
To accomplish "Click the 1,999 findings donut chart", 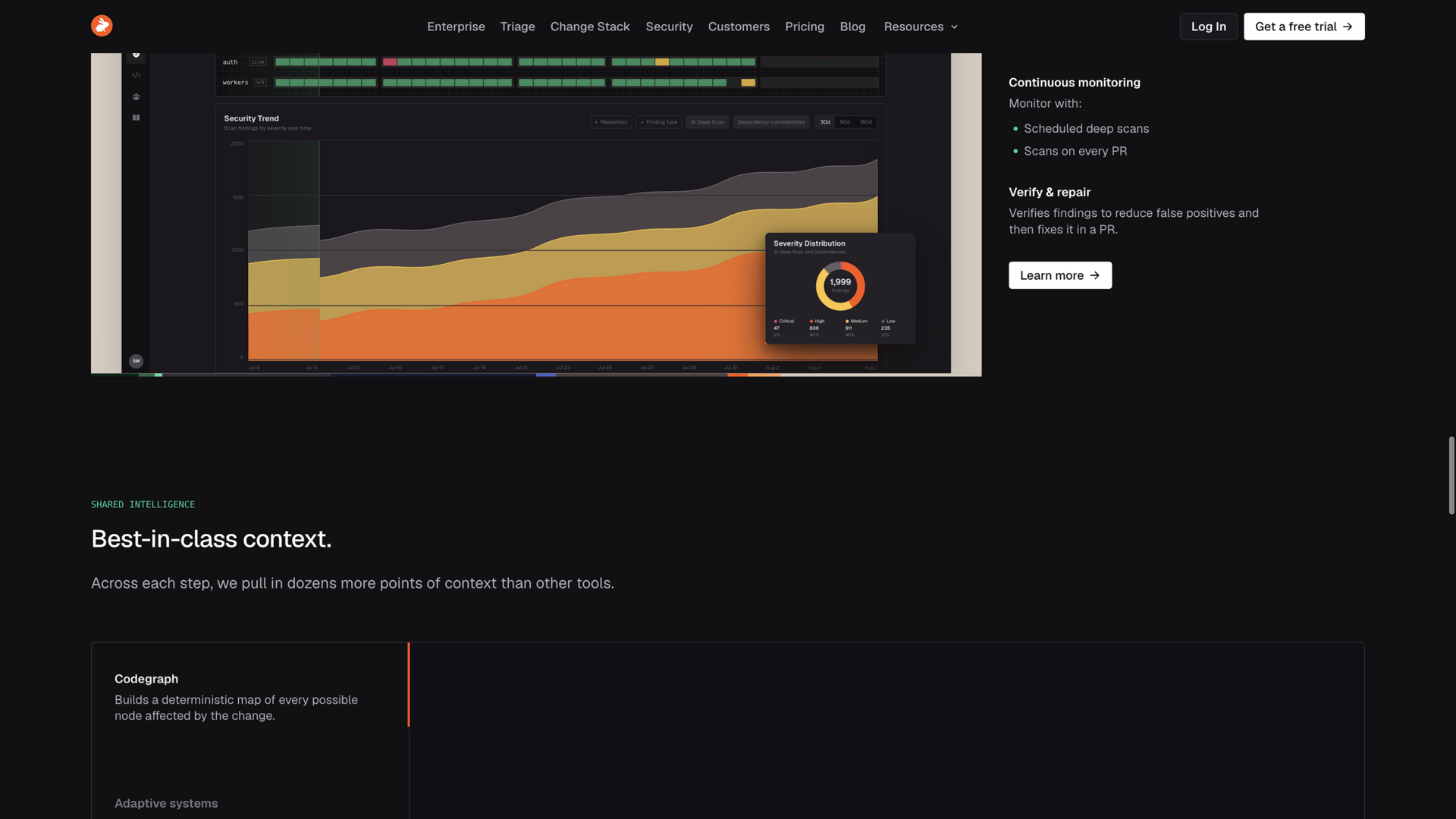I will point(840,286).
